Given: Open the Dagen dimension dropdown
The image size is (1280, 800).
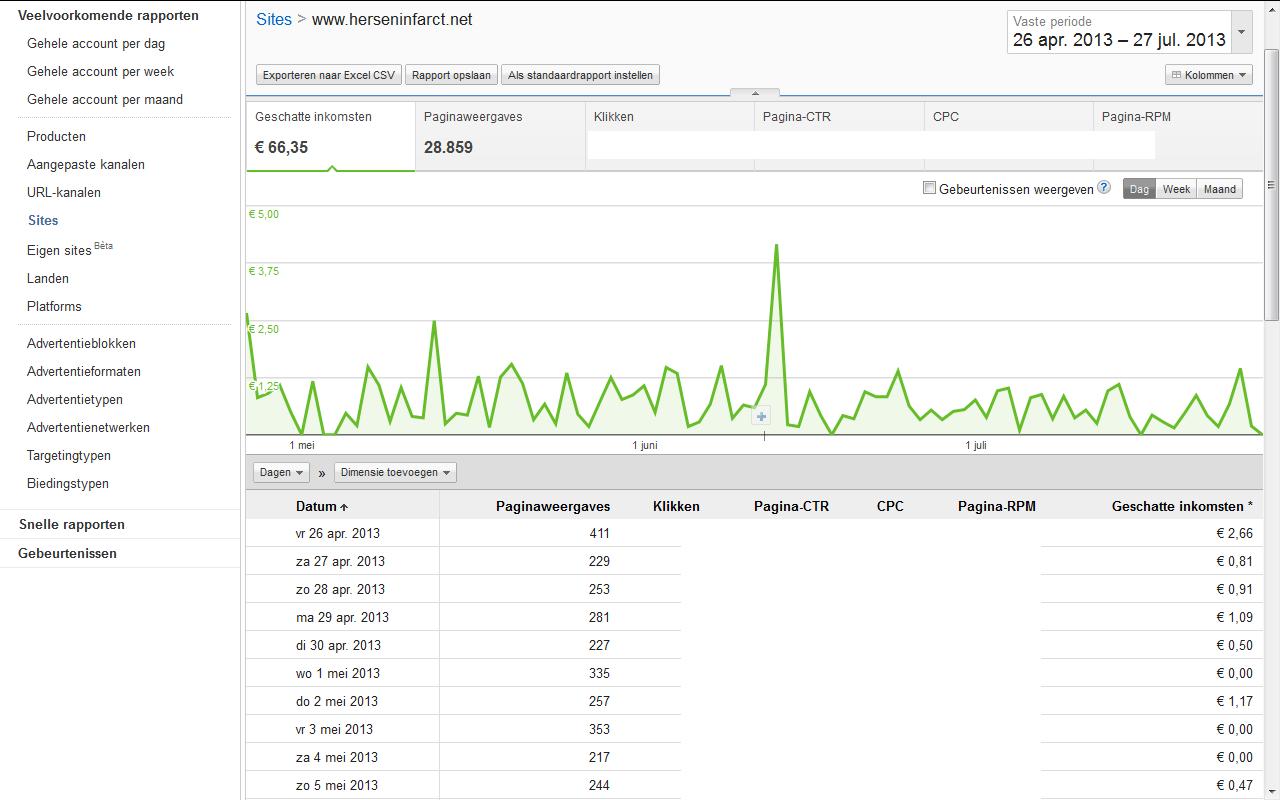Looking at the screenshot, I should click(x=283, y=472).
